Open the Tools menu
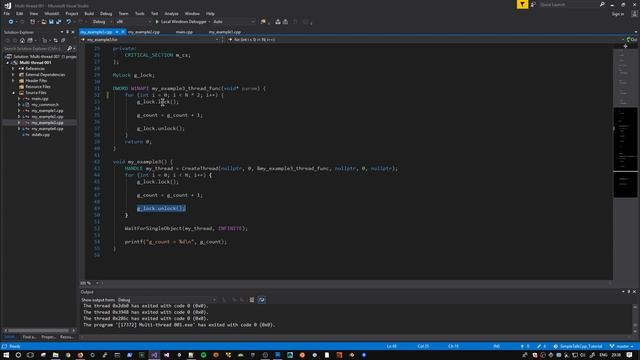The width and height of the screenshot is (640, 360). (140, 13)
